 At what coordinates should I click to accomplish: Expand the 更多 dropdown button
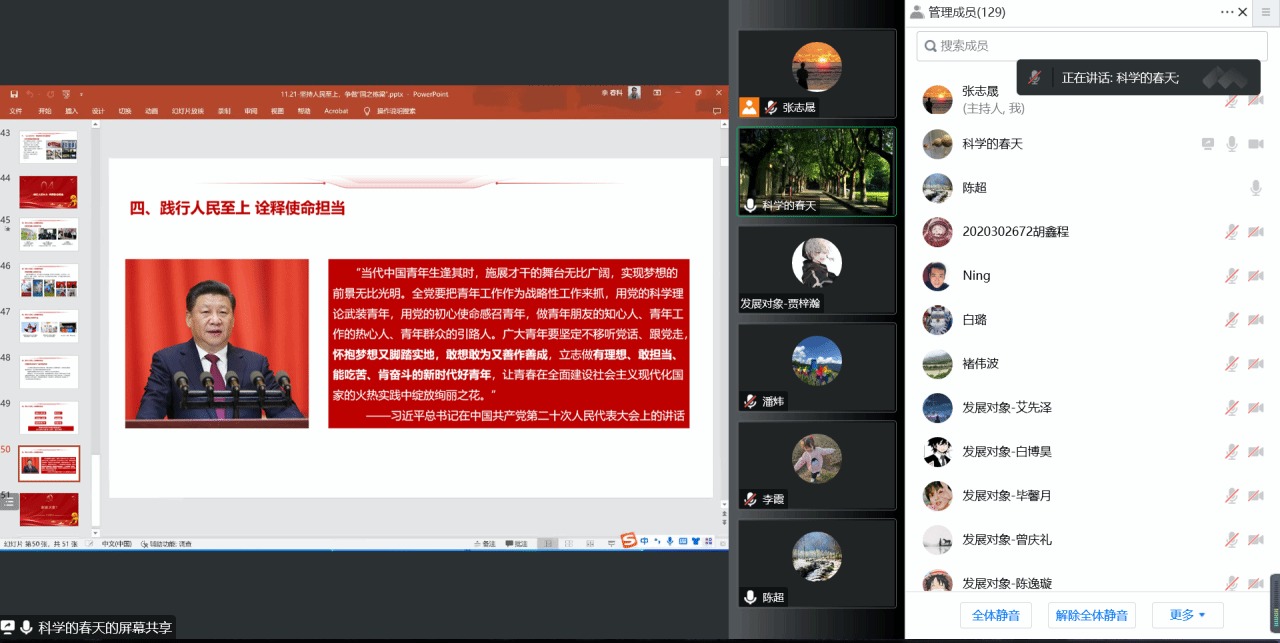pos(1187,615)
